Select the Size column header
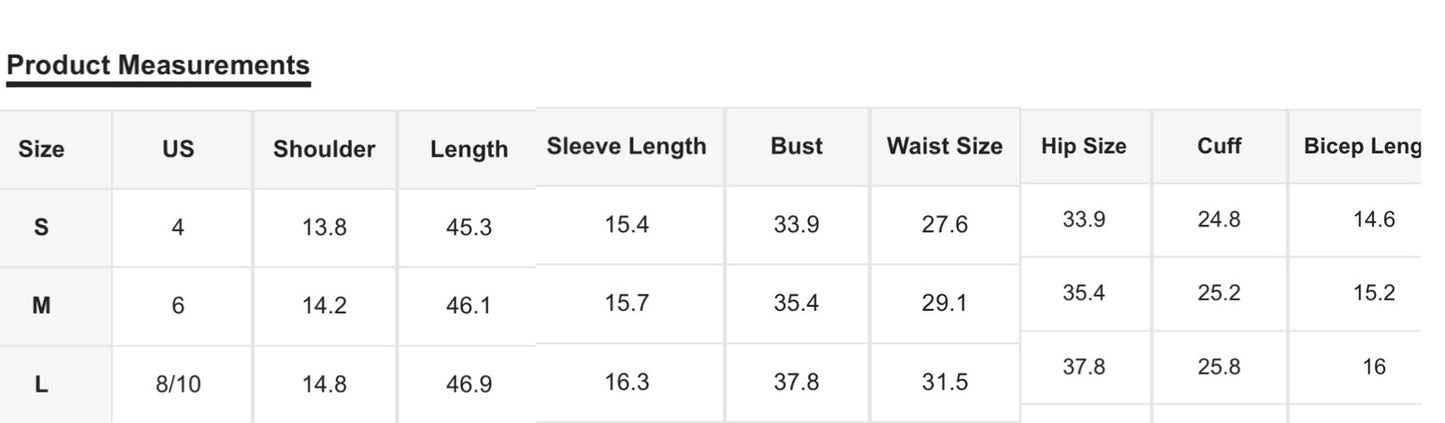Screen dimensions: 1445x423 [x=41, y=149]
